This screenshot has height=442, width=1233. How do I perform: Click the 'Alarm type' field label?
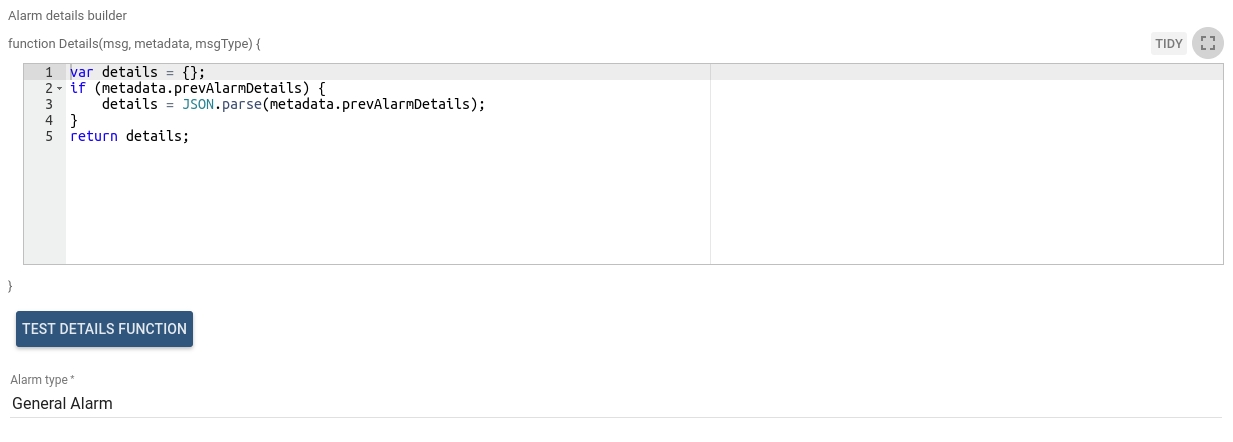pos(42,380)
